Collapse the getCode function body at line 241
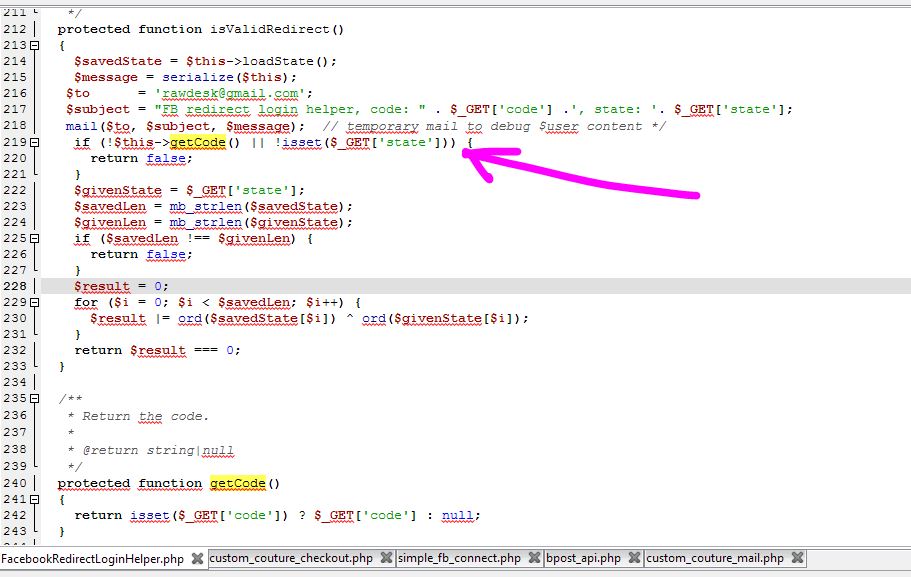 point(36,499)
